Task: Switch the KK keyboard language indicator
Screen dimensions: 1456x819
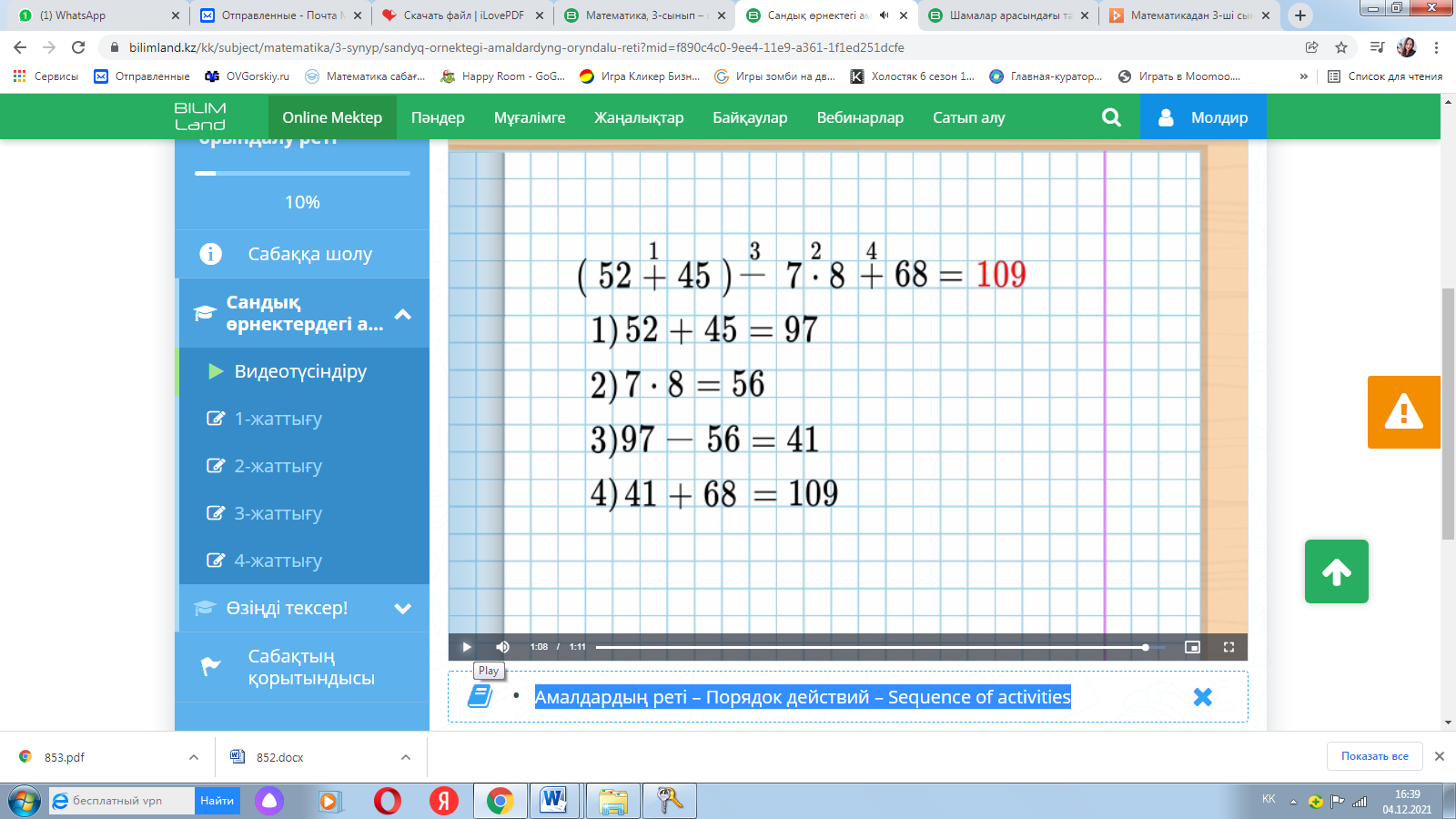Action: coord(1269,799)
